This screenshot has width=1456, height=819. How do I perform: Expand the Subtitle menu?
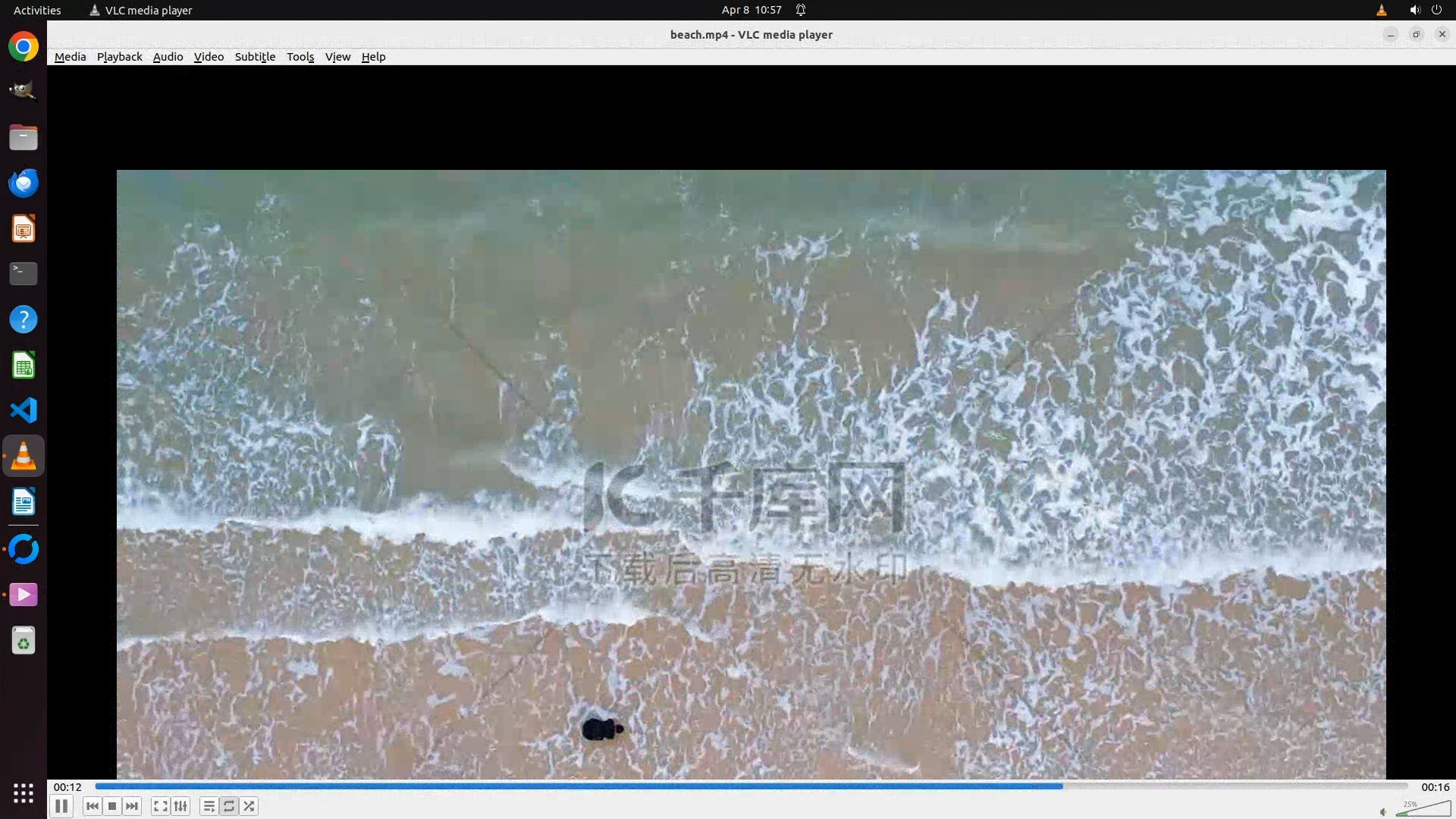coord(255,57)
